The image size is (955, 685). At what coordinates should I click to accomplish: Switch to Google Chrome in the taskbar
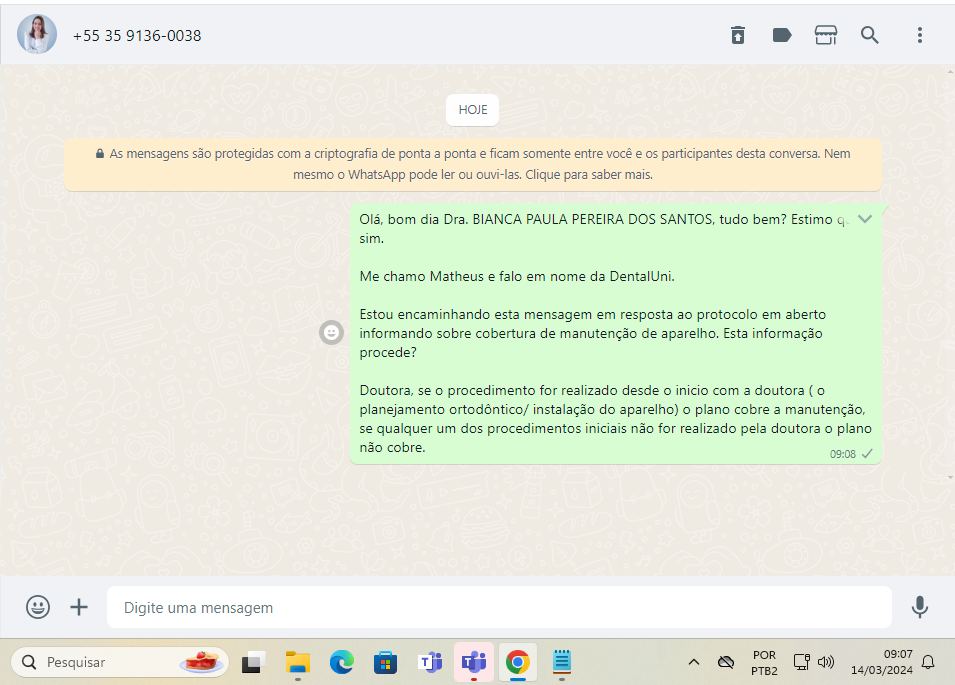click(518, 662)
